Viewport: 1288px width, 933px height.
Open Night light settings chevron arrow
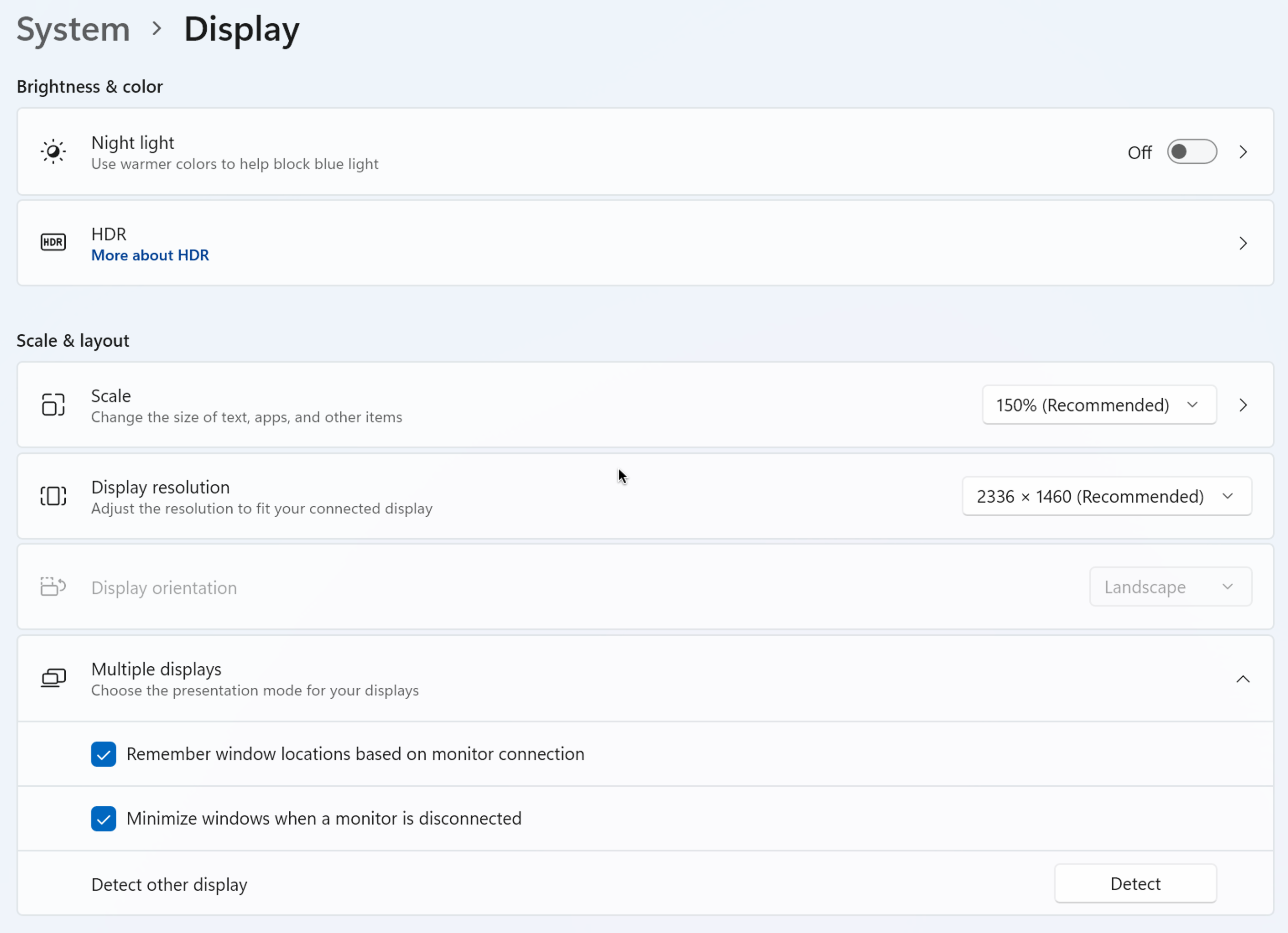1243,152
